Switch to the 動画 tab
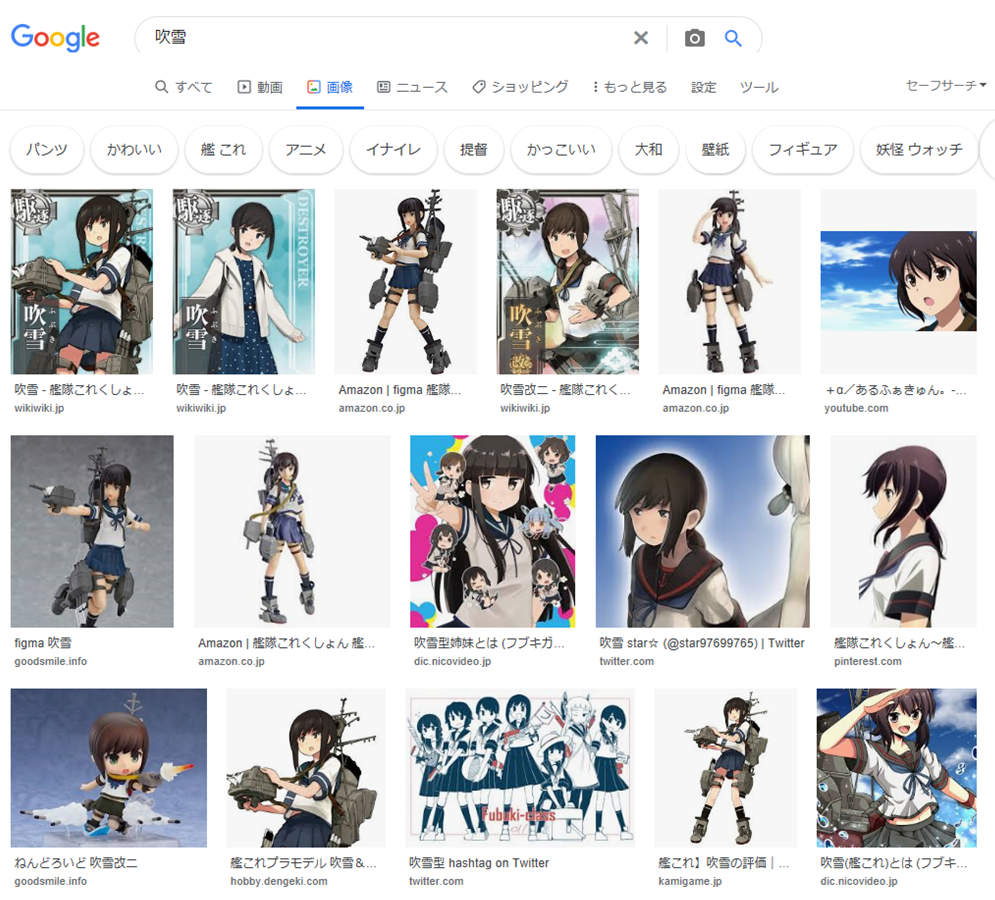 [x=260, y=87]
